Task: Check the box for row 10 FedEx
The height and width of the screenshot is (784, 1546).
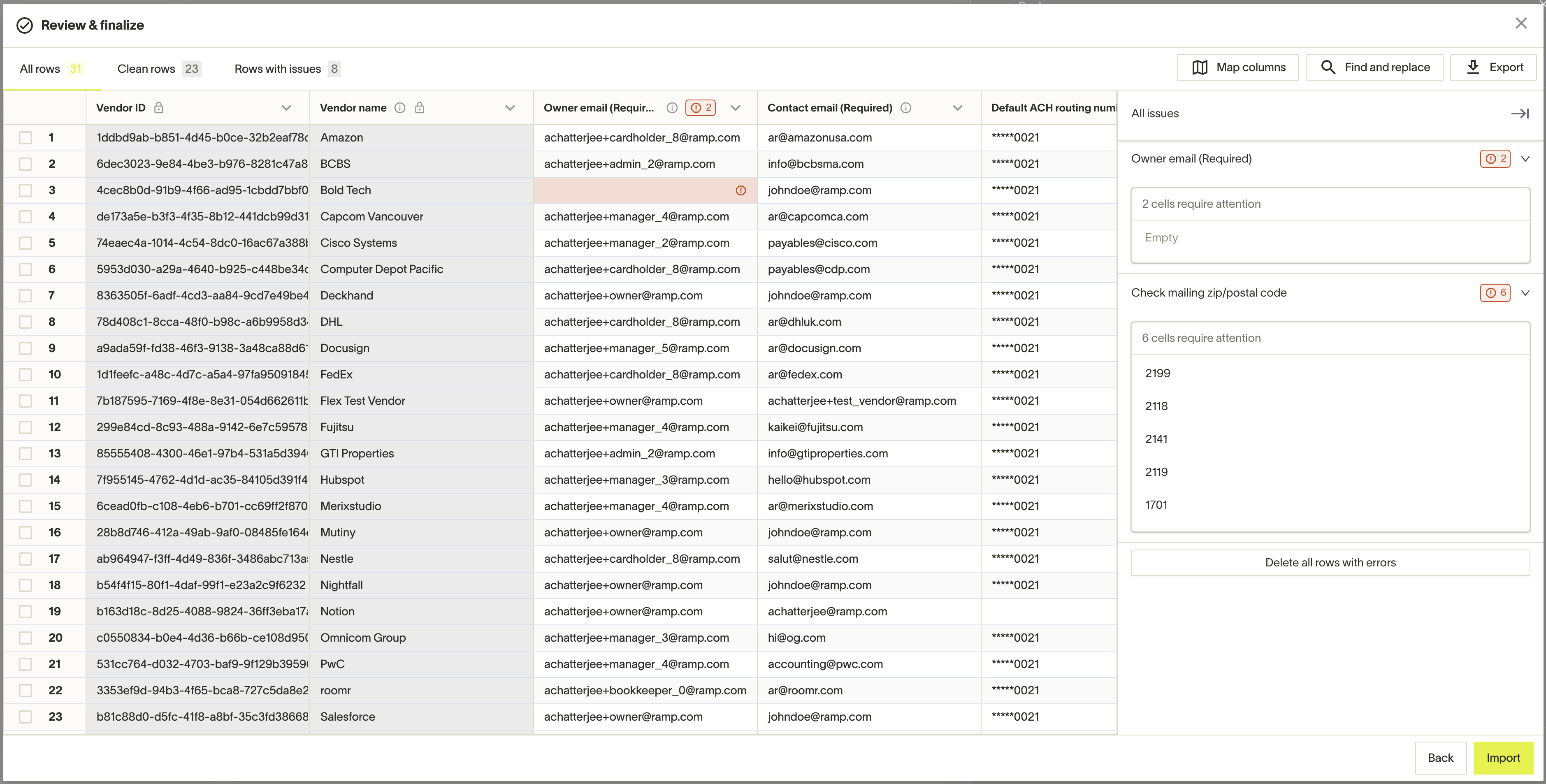Action: click(25, 375)
